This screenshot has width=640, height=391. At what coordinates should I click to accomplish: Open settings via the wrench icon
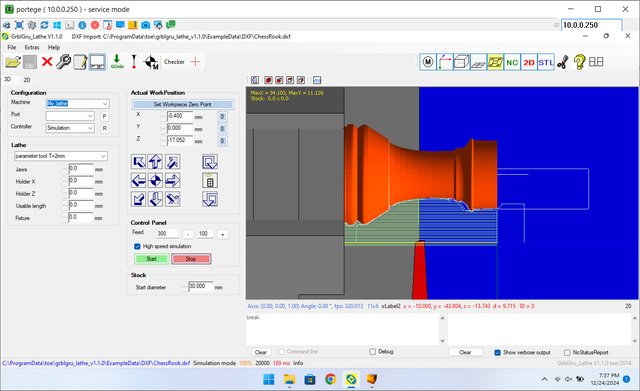tap(63, 62)
